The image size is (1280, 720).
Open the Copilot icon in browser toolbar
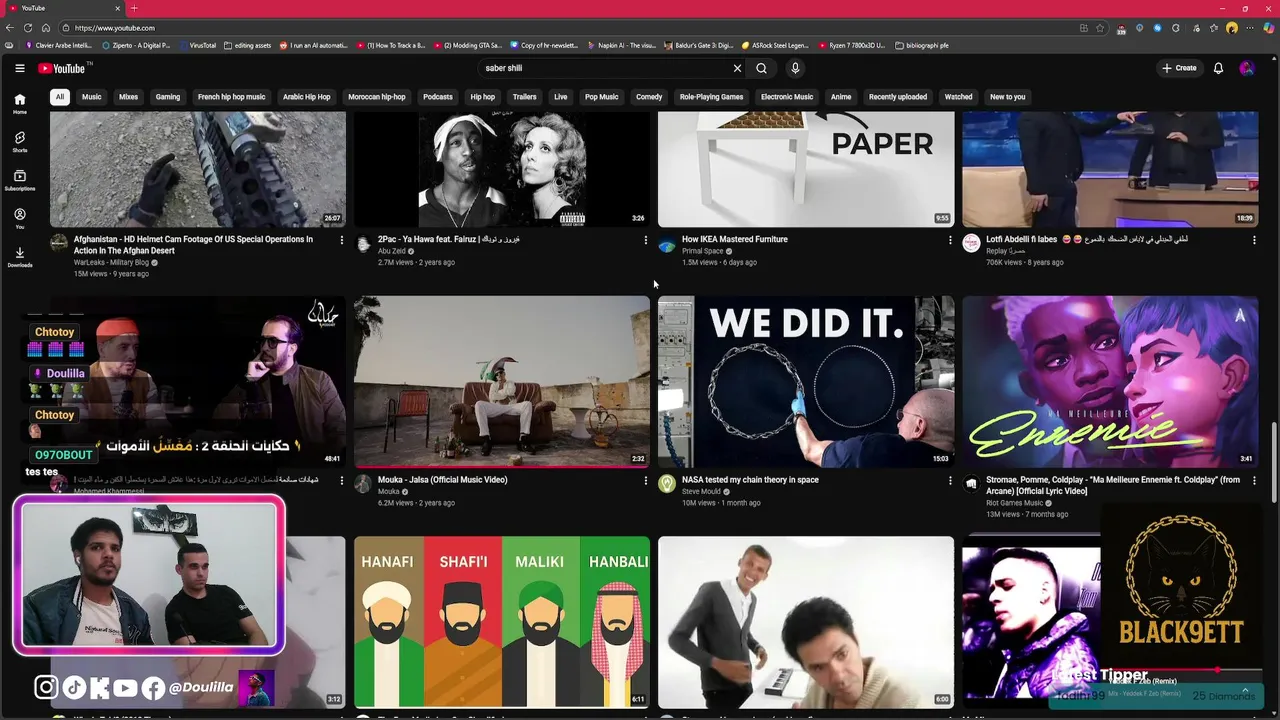coord(1268,28)
